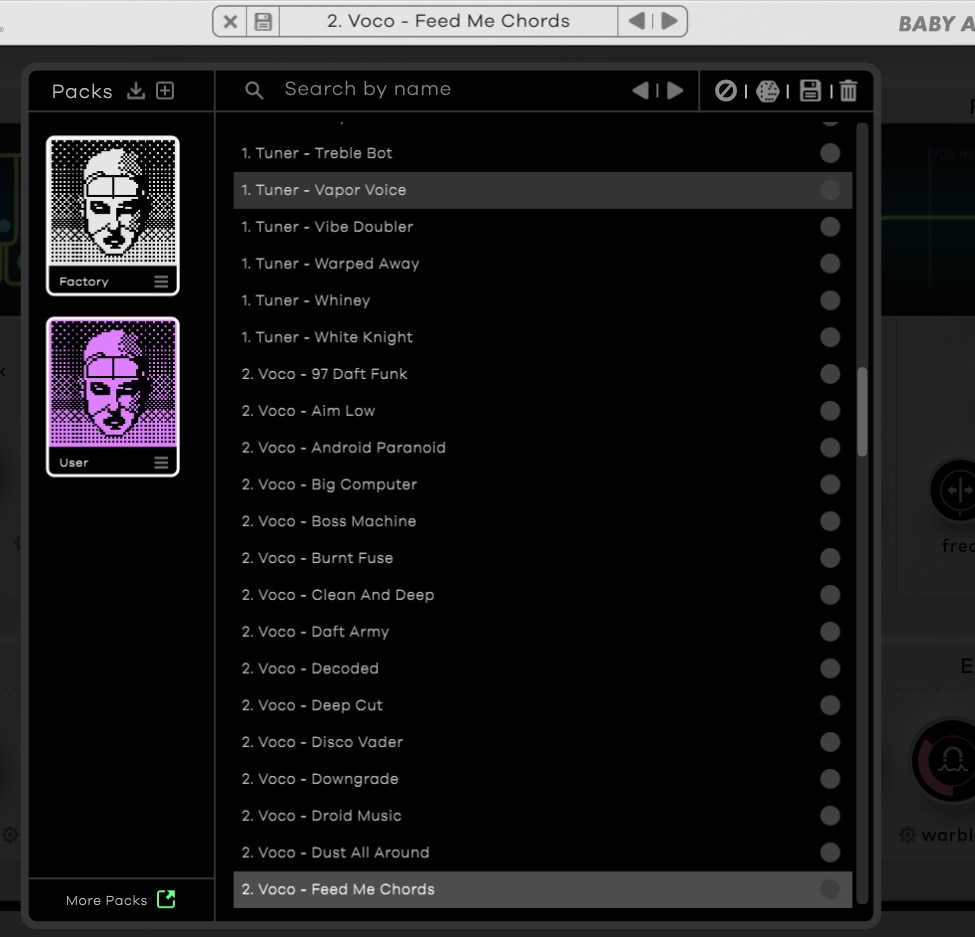Select the Tuner - White Knight preset
Viewport: 975px width, 937px height.
tap(327, 337)
